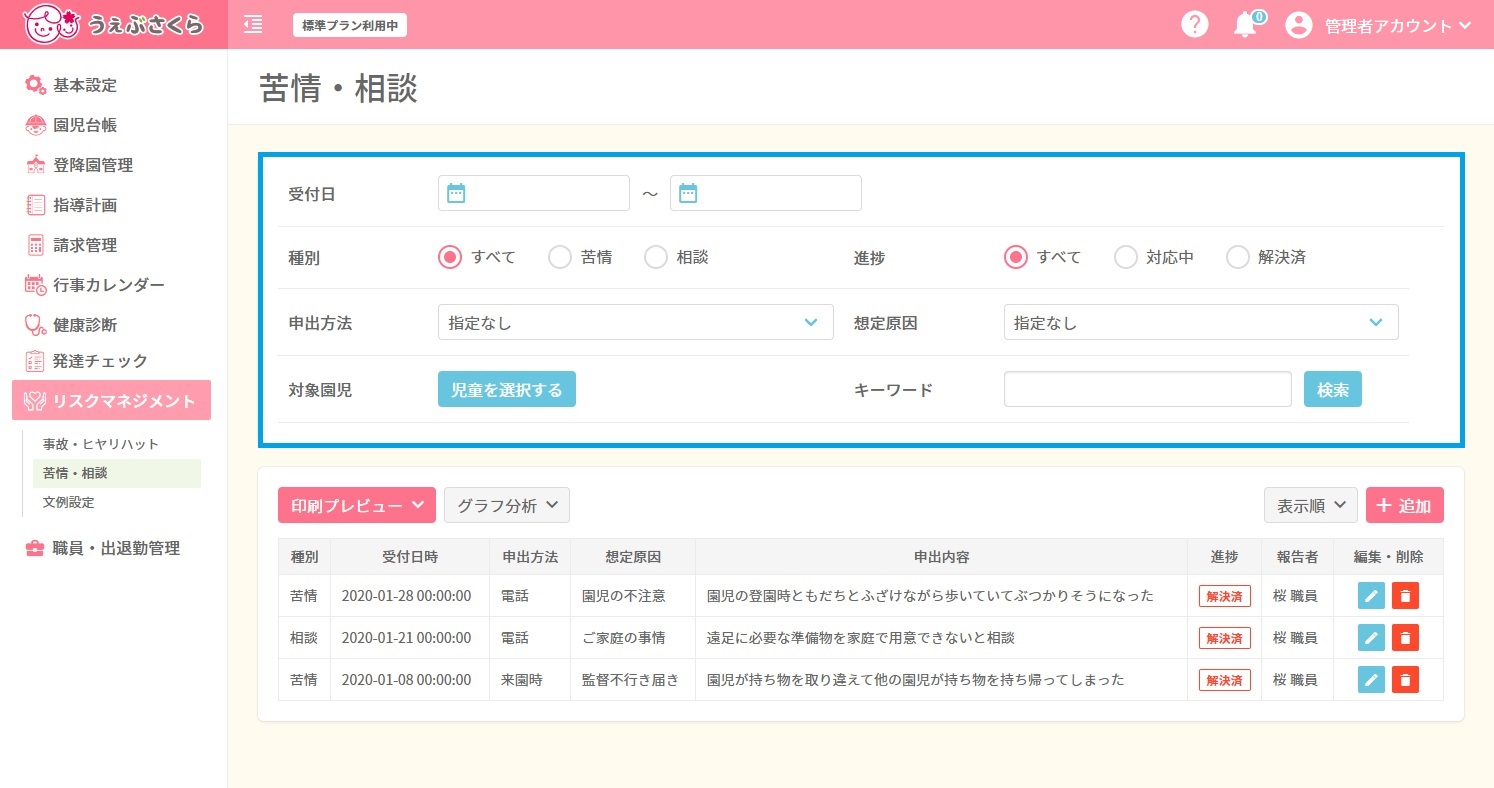Click 解決済 badge in 2020-01-28 row
Viewport: 1494px width, 788px height.
(1225, 596)
